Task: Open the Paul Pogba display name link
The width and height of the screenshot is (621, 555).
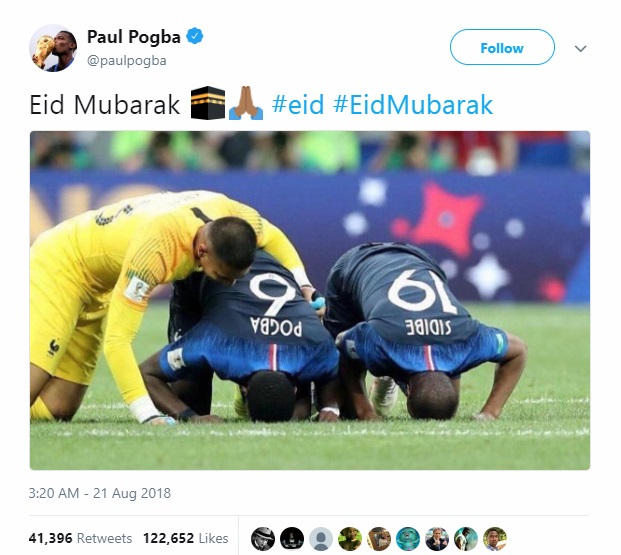Action: pyautogui.click(x=133, y=37)
